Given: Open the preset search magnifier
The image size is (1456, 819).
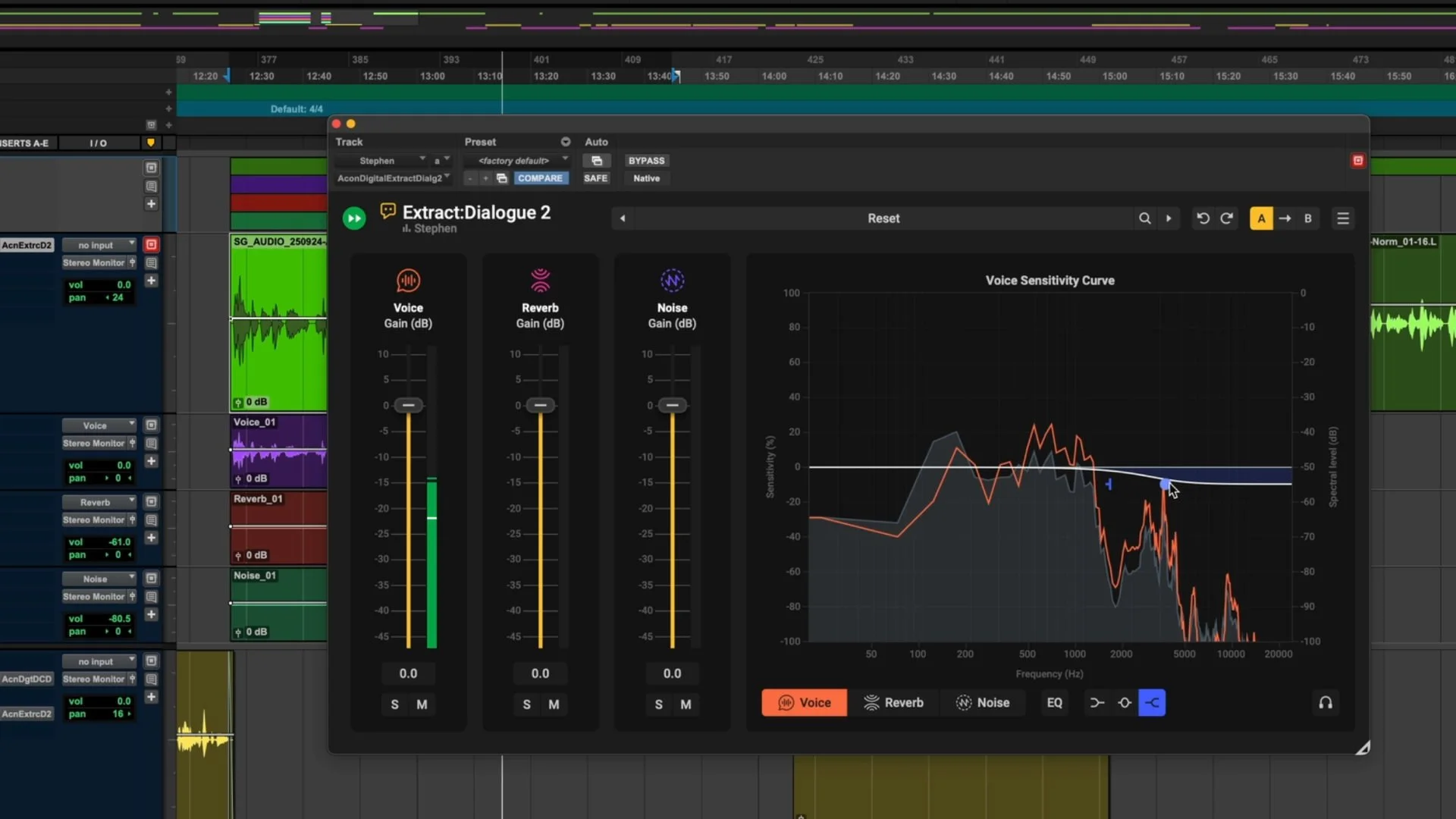Looking at the screenshot, I should click(1144, 218).
